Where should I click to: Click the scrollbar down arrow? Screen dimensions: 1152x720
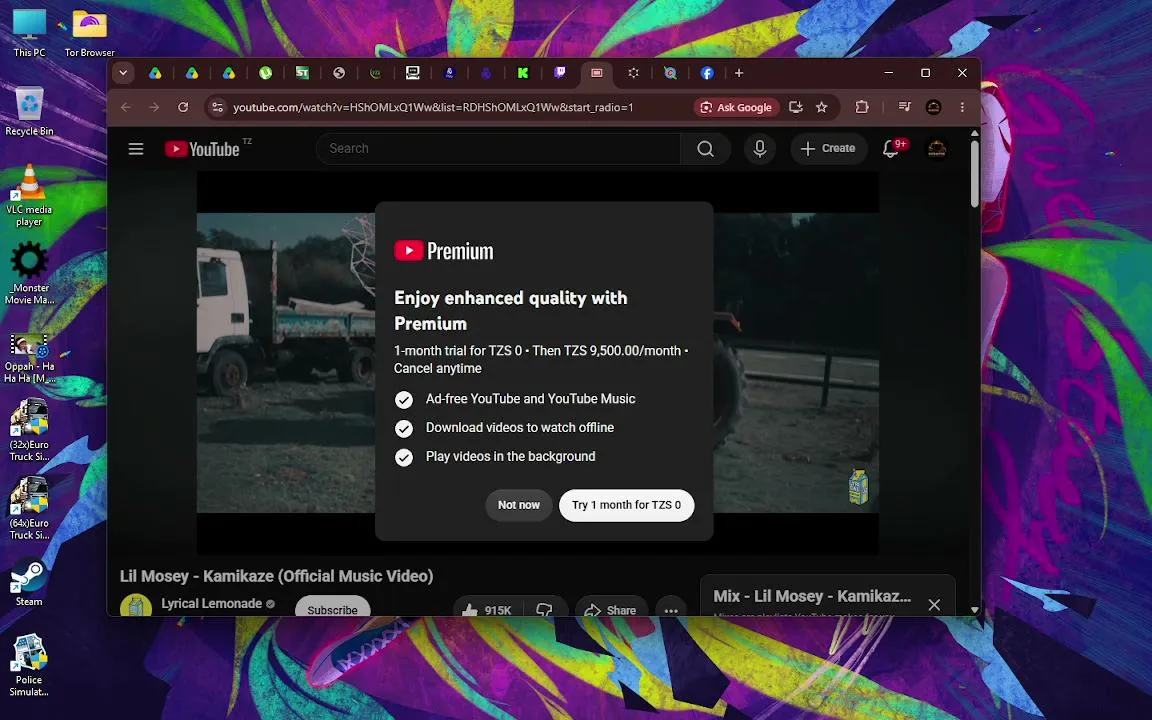click(x=974, y=610)
